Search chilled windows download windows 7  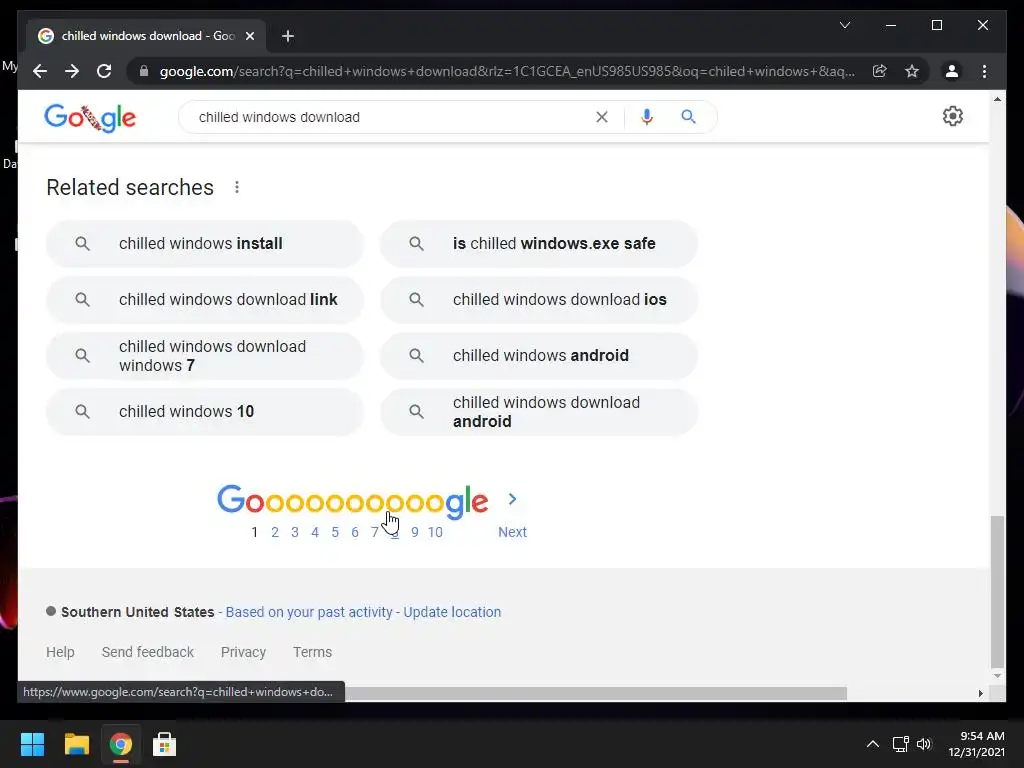tap(204, 356)
